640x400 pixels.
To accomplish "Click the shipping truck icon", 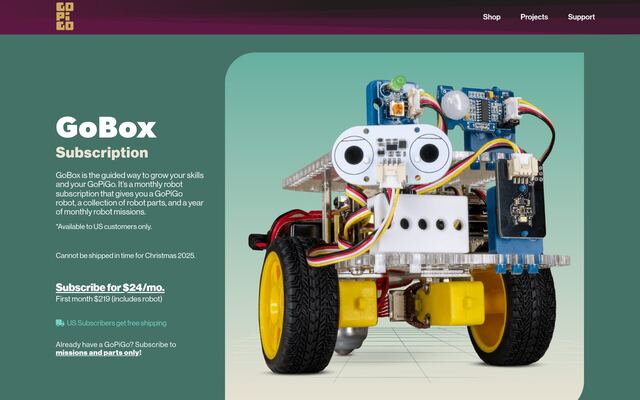I will click(60, 323).
